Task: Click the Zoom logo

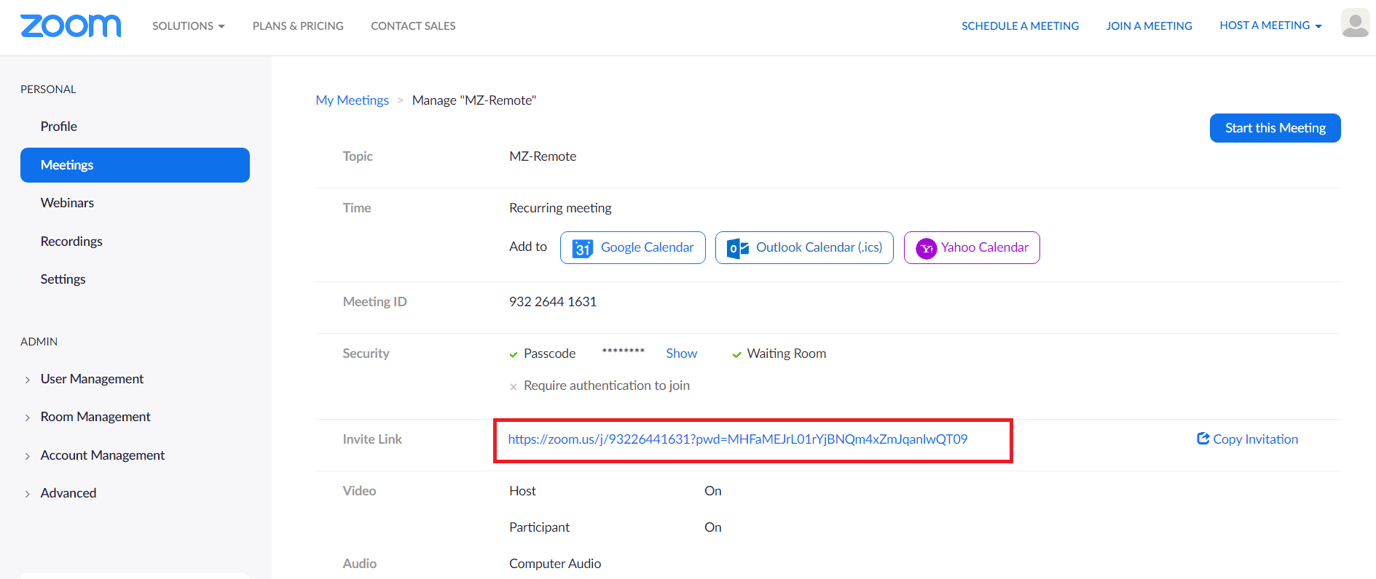Action: (x=70, y=25)
